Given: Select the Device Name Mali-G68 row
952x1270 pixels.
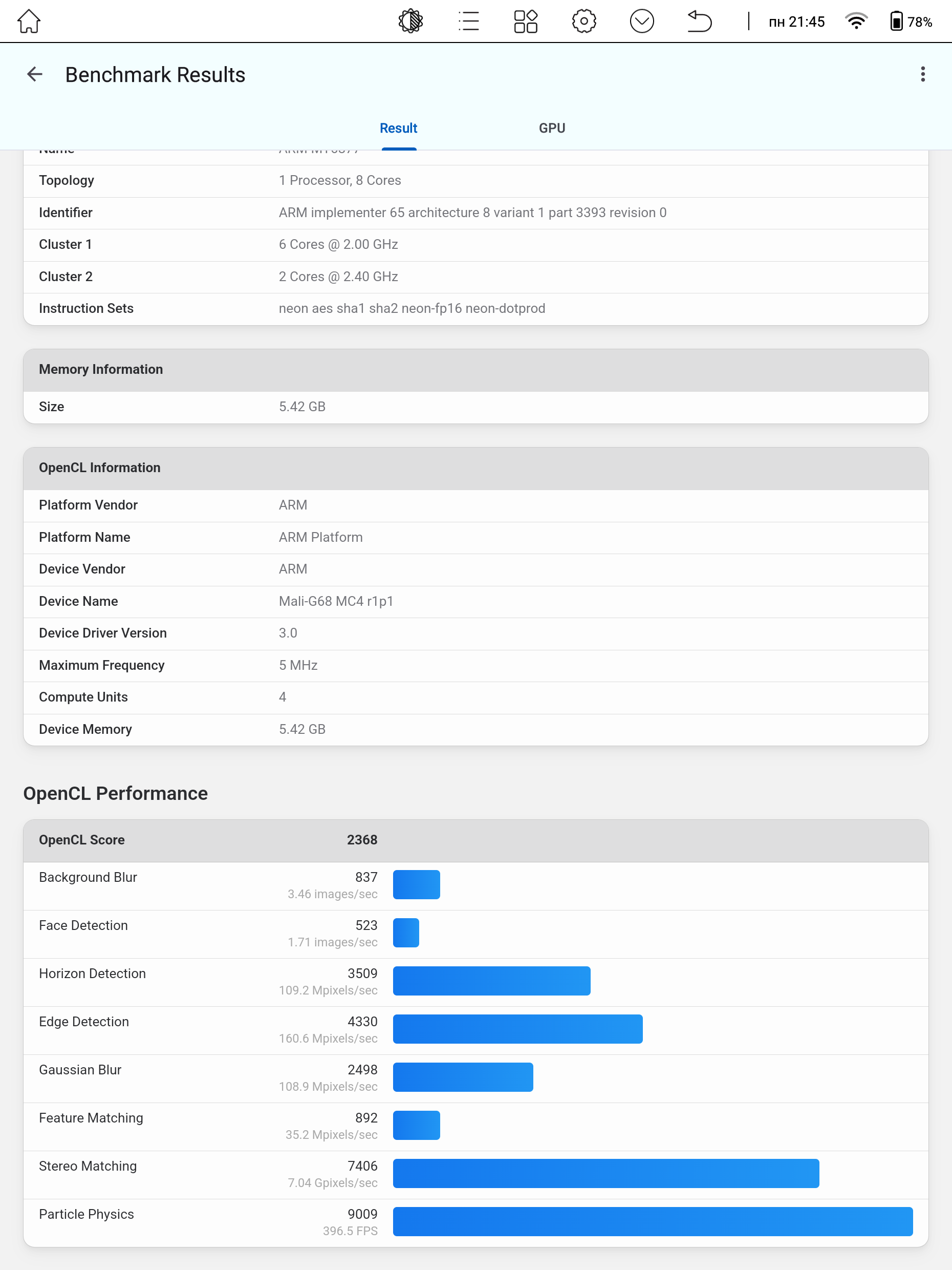Looking at the screenshot, I should coord(475,601).
